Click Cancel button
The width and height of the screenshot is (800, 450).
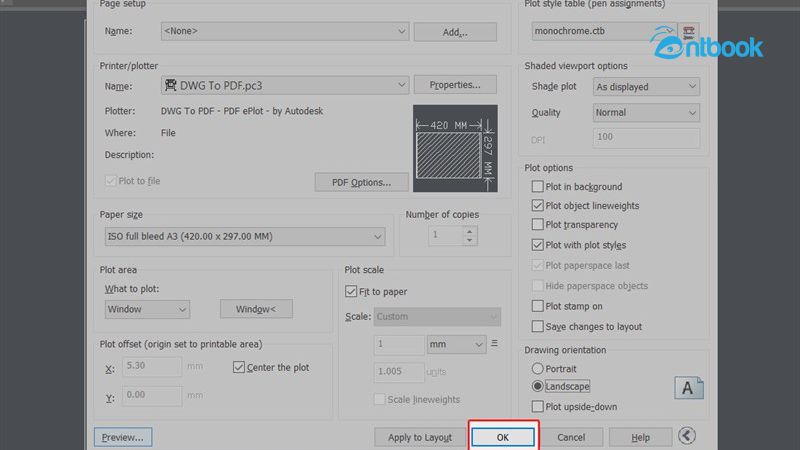pos(571,437)
